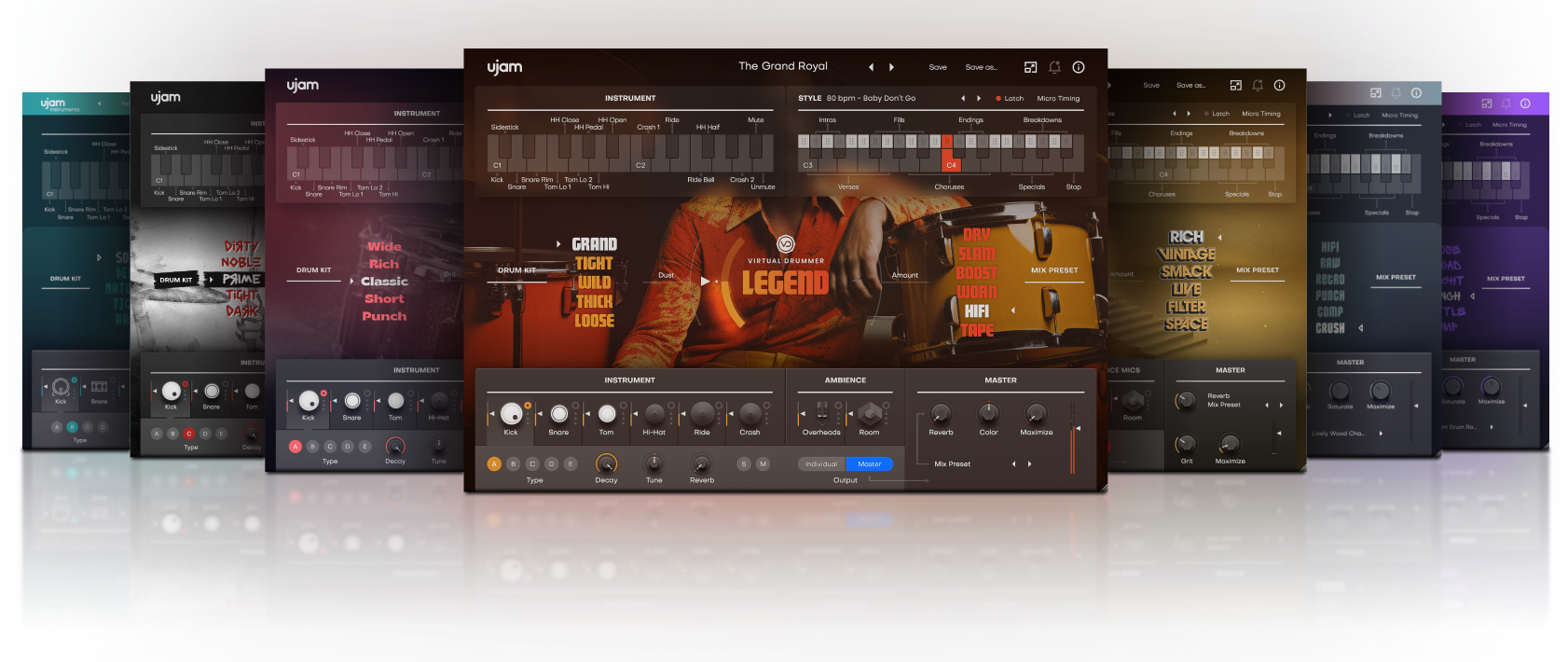This screenshot has width=1568, height=662.
Task: Click arrow beside HIFI mix preset
Action: point(1013,310)
